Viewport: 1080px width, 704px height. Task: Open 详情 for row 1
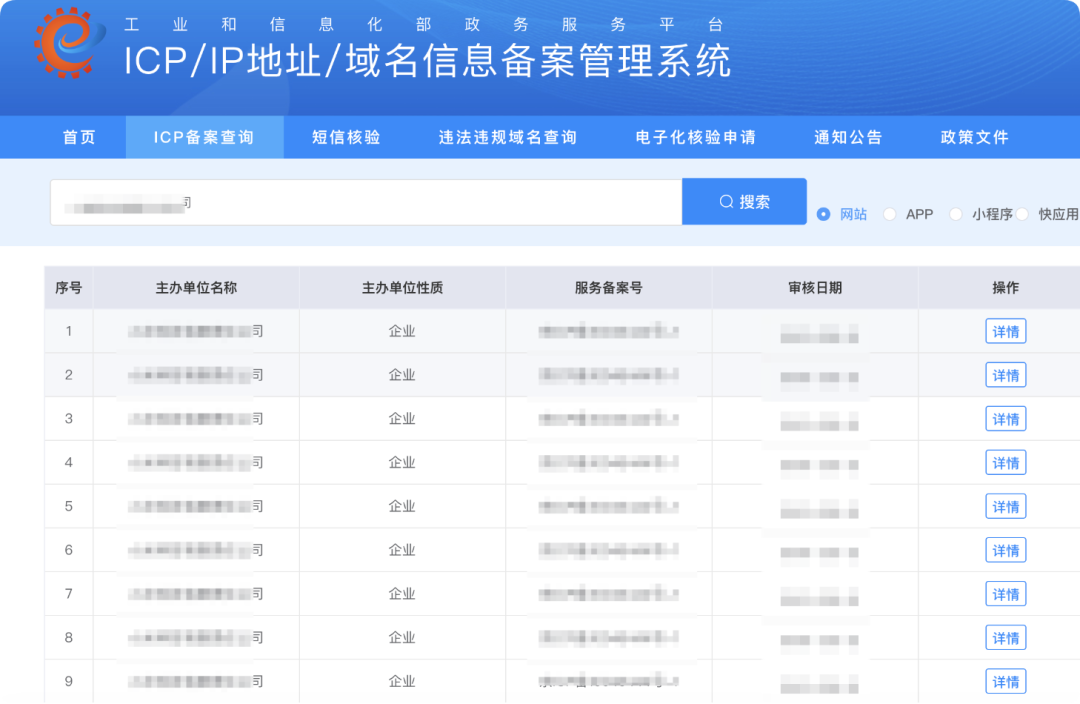coord(1006,331)
